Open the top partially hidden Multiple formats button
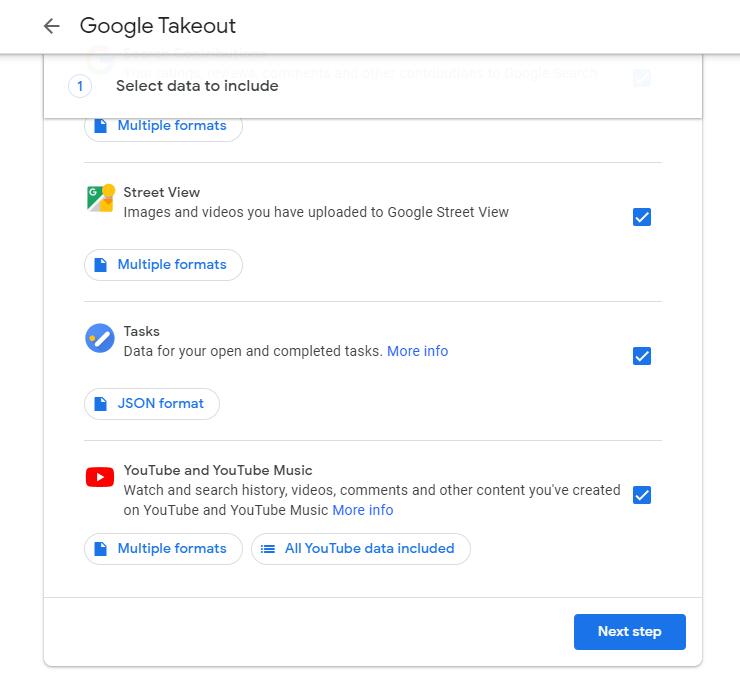The height and width of the screenshot is (673, 740). coord(163,129)
